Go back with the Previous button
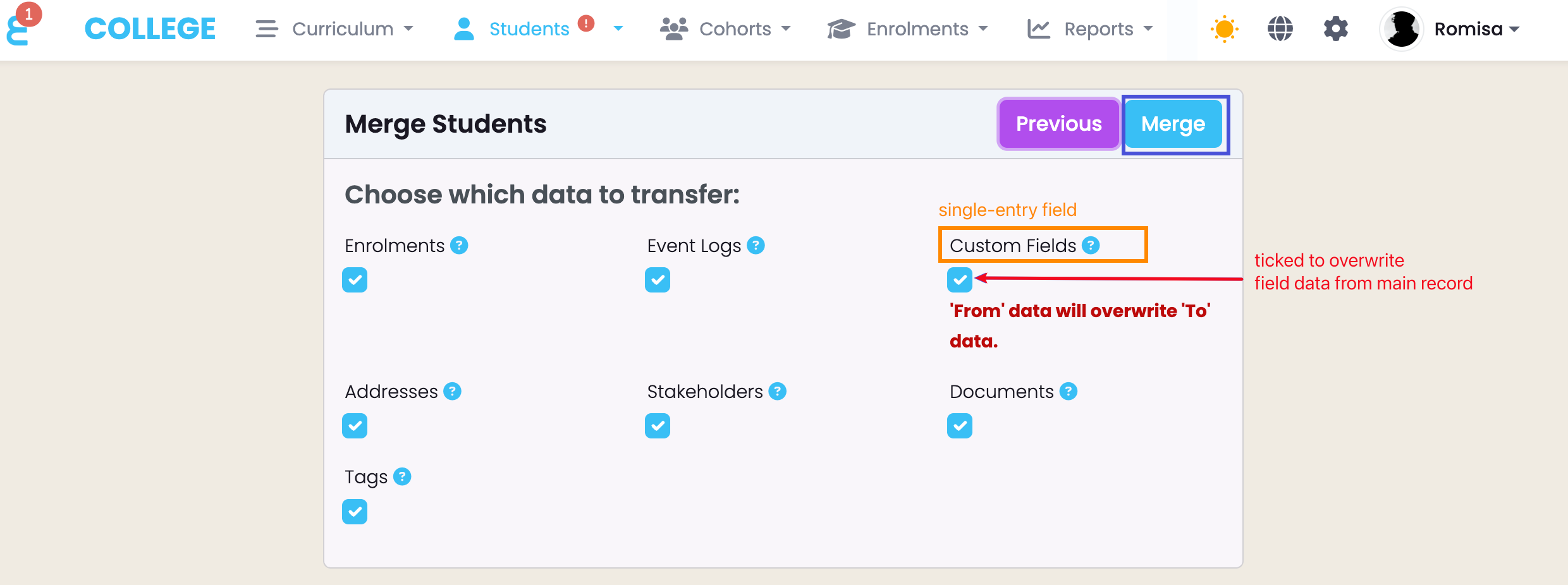The height and width of the screenshot is (585, 1568). click(1058, 124)
